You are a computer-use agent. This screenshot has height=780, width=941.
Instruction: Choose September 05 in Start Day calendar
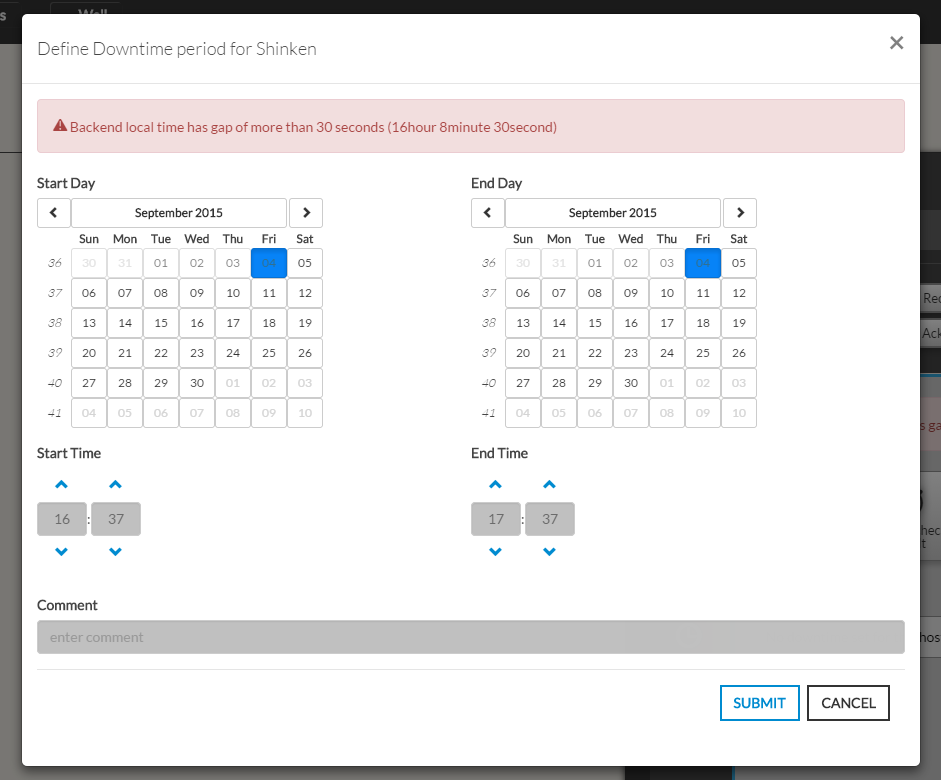click(x=305, y=263)
